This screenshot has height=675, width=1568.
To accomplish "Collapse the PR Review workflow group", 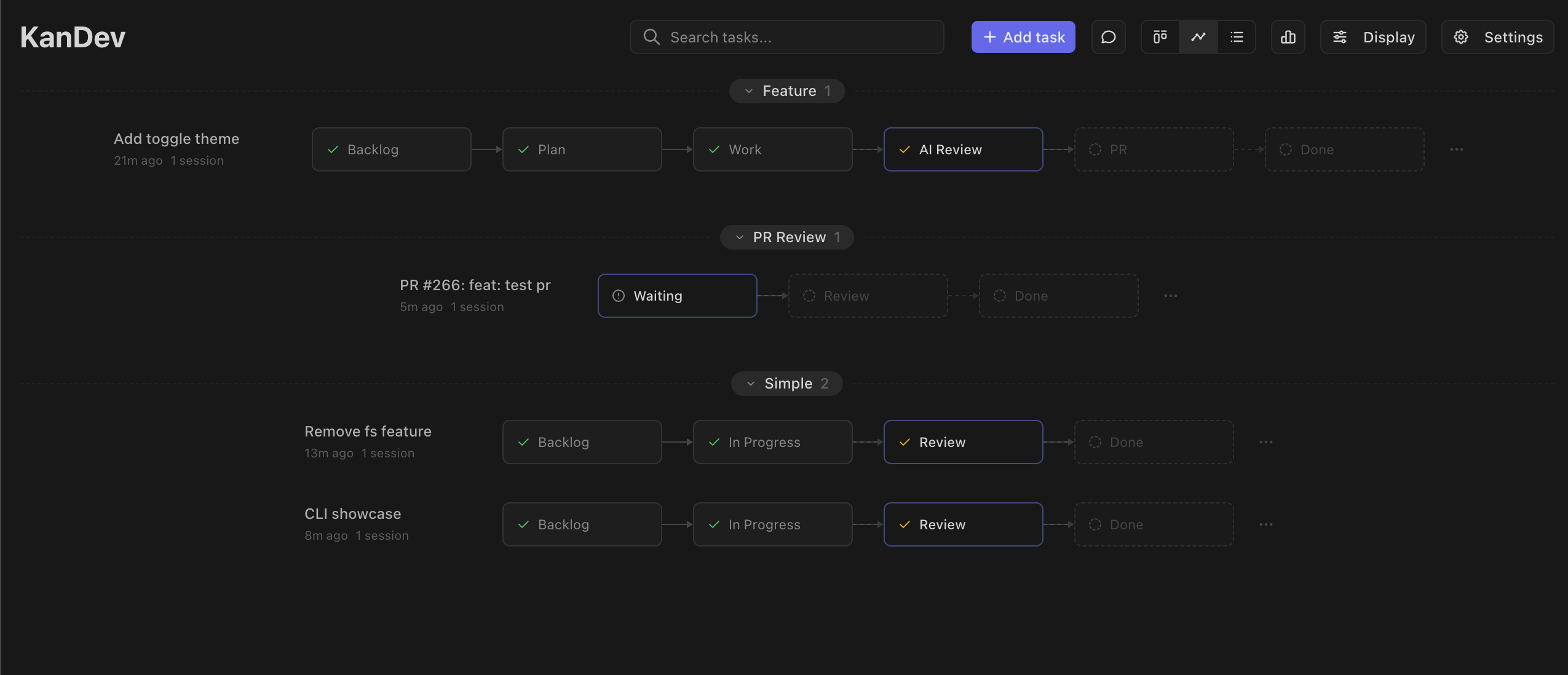I will [787, 237].
